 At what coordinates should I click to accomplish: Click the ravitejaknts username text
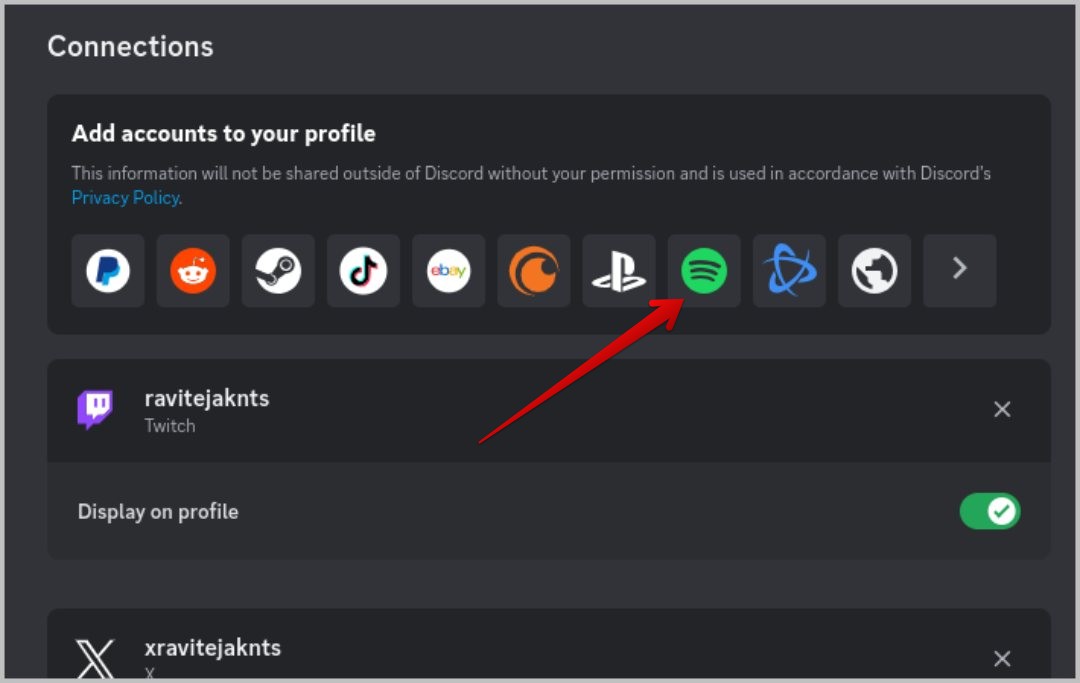pyautogui.click(x=207, y=398)
